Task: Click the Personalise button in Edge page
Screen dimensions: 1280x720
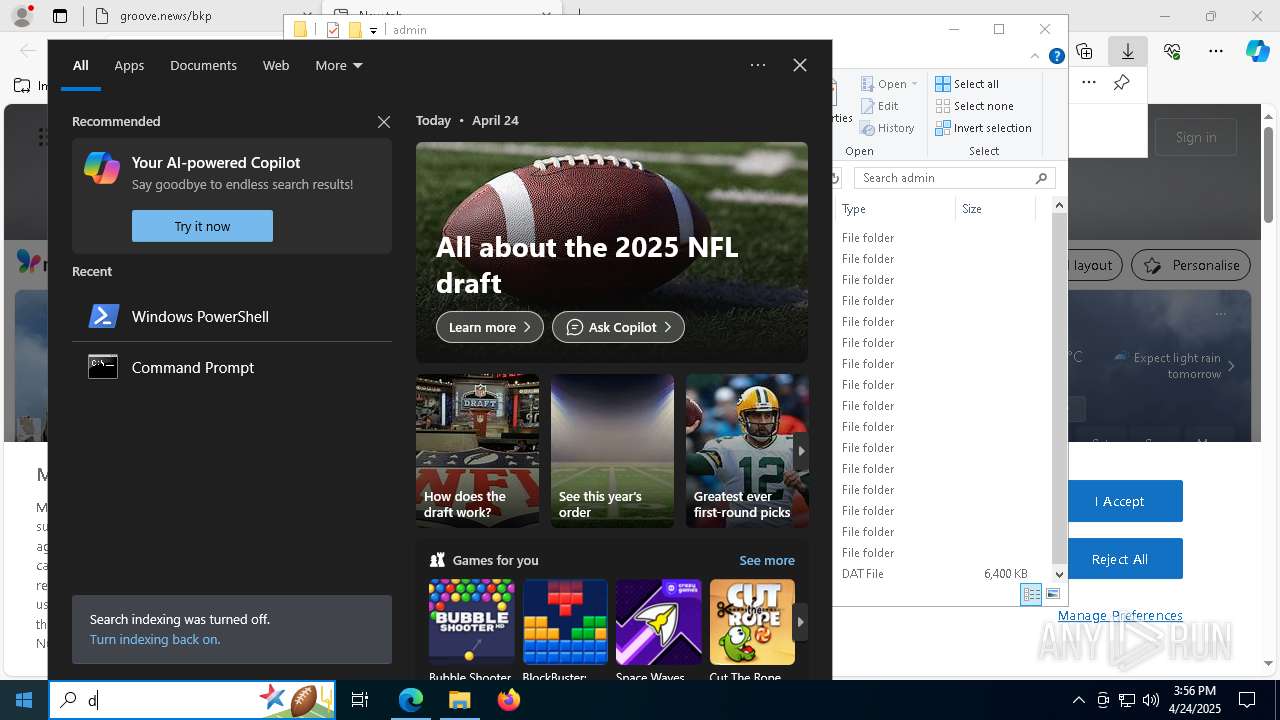Action: coord(1191,265)
